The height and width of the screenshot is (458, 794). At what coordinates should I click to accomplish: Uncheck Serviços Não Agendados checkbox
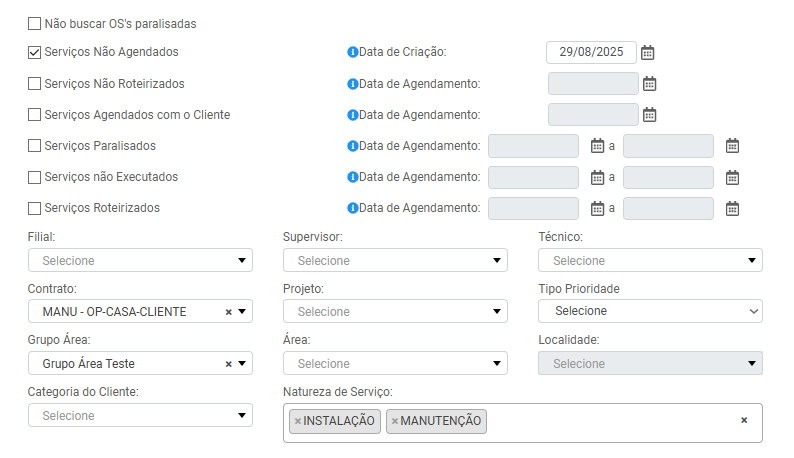pos(35,52)
